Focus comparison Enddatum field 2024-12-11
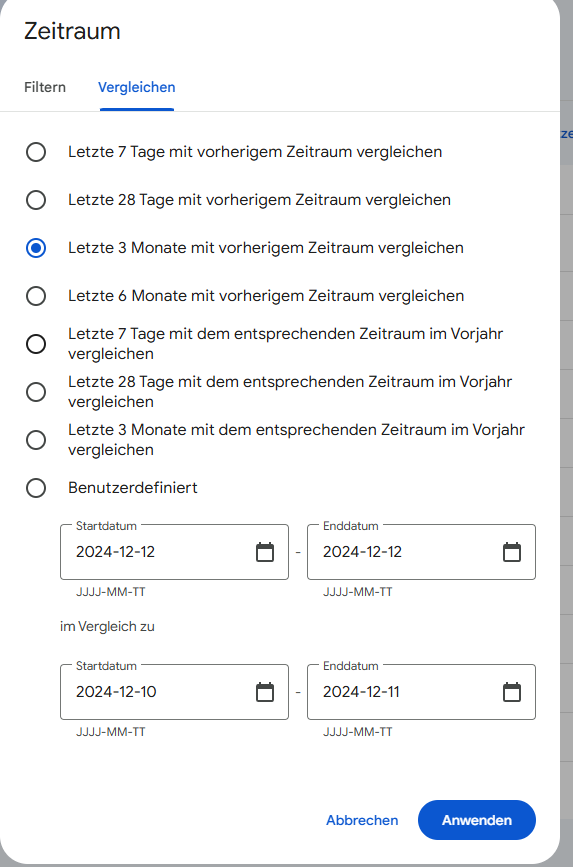Viewport: 573px width, 867px height. tap(421, 692)
